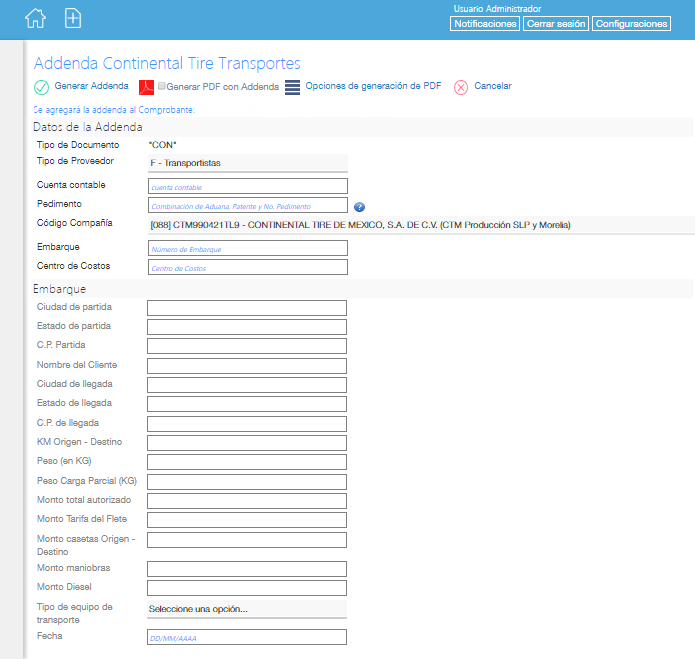Click the red PDF icon
Viewport: 695px width, 659px height.
coord(146,87)
